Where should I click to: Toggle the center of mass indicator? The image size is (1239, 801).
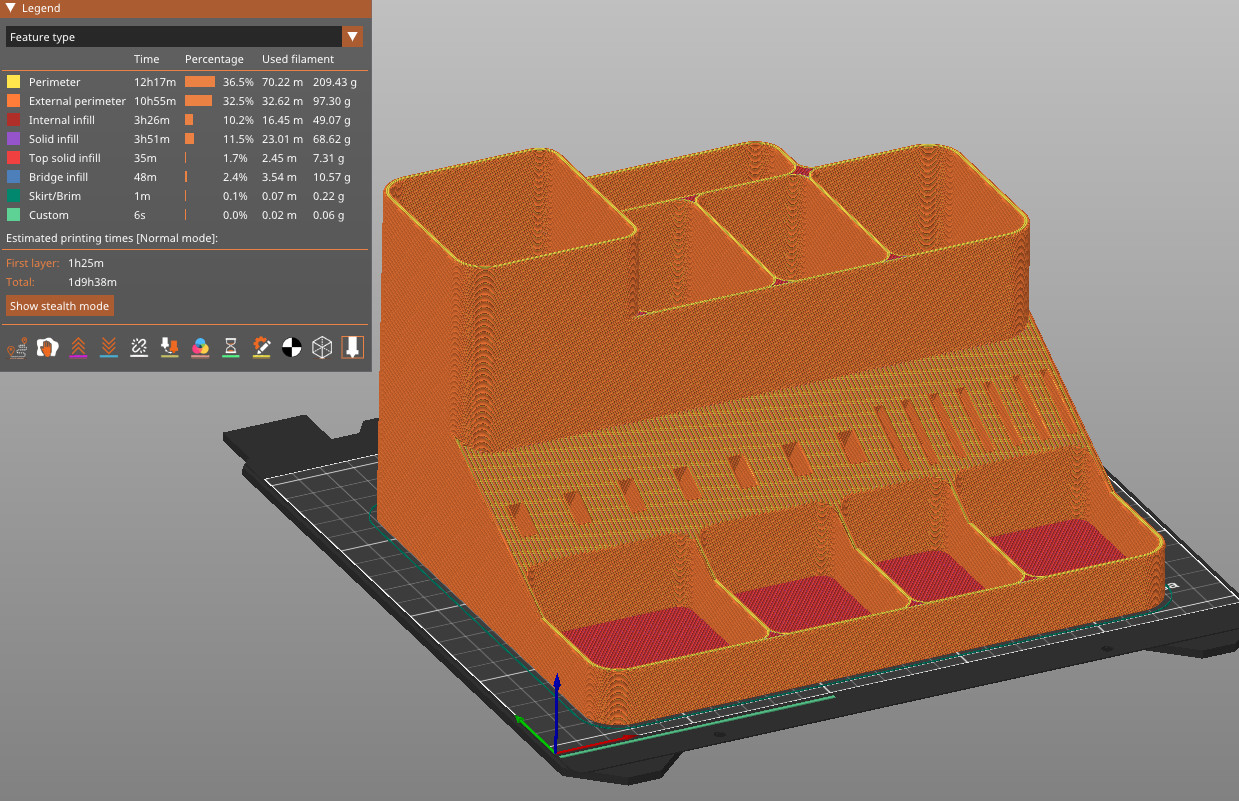click(x=291, y=347)
